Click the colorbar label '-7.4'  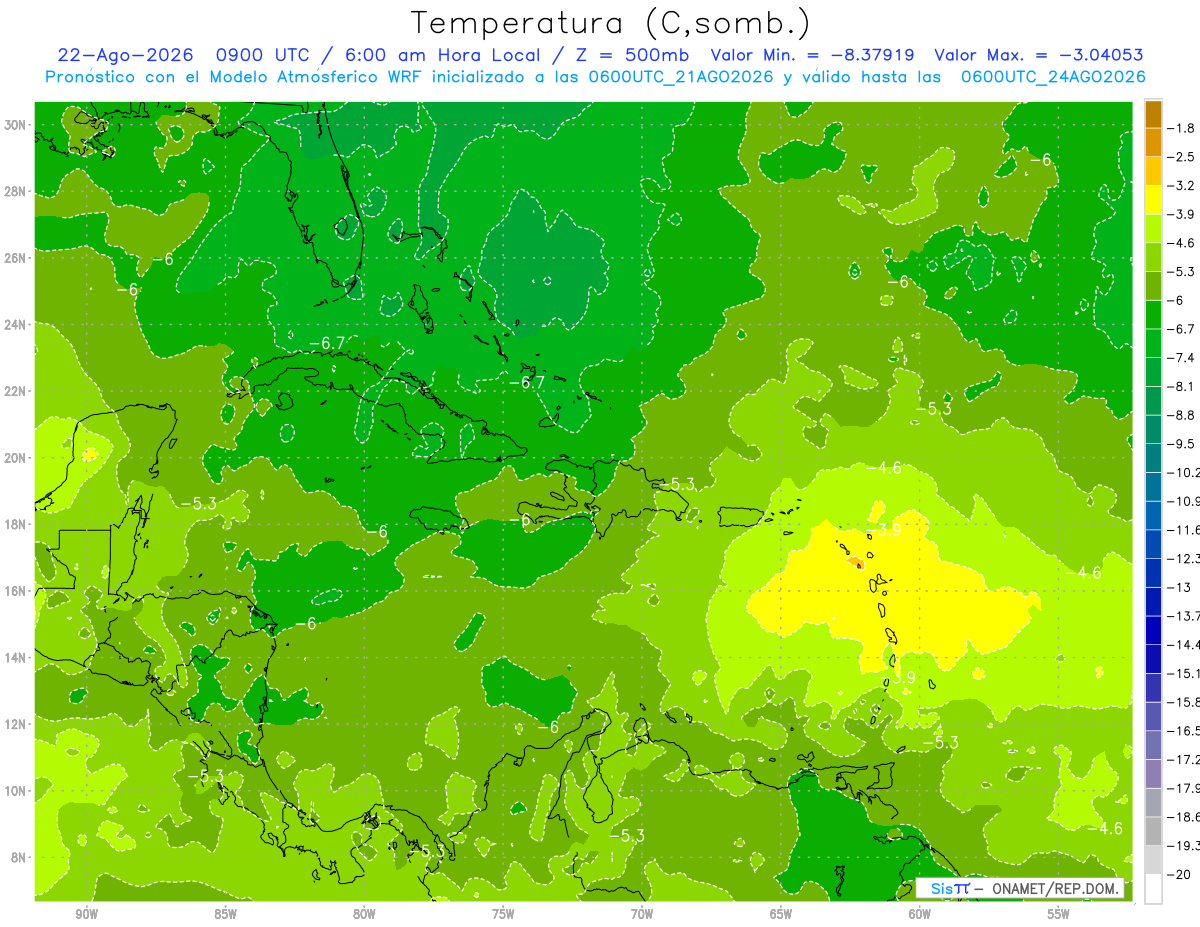coord(1182,357)
